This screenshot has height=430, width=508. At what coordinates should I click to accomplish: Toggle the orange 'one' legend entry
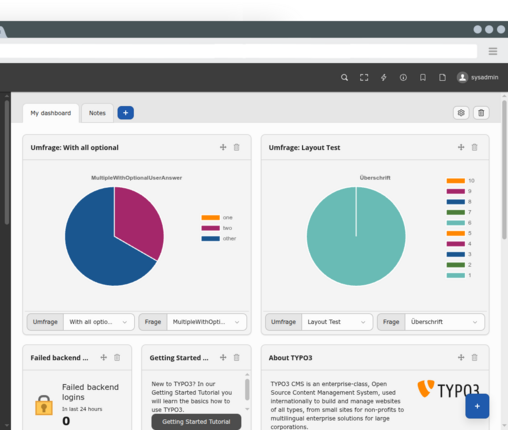218,217
